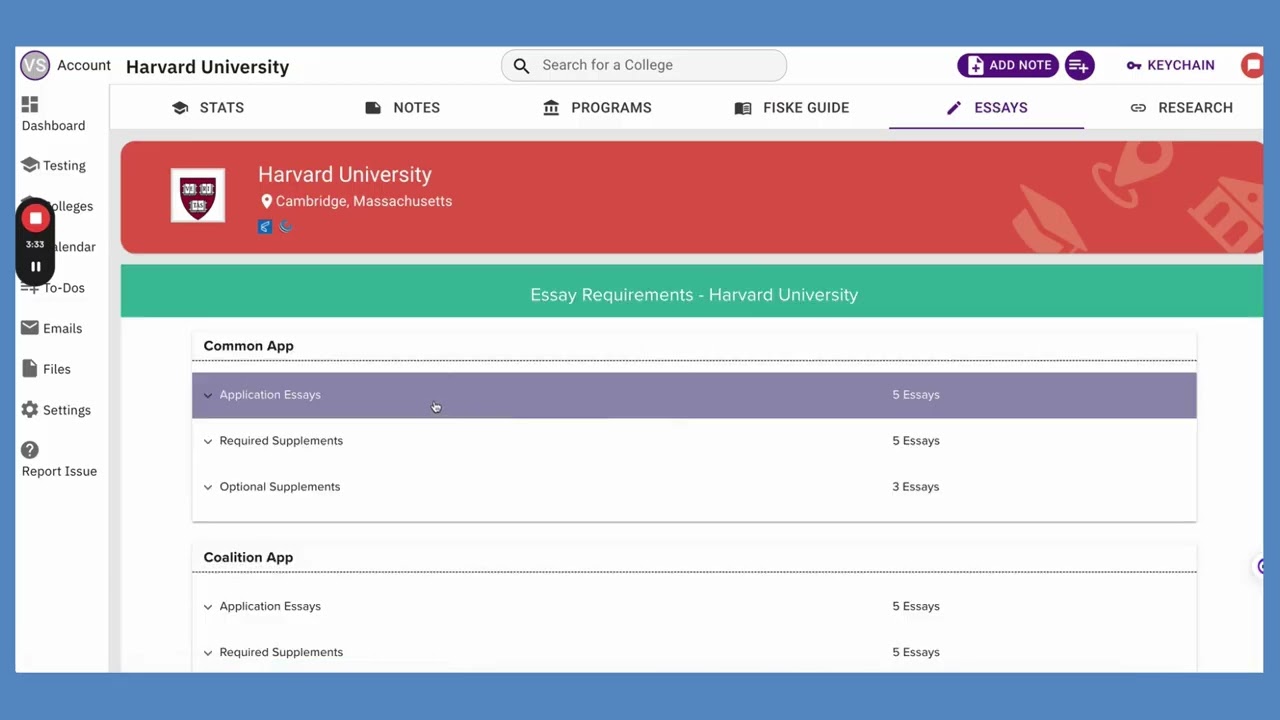Screen dimensions: 1280x720
Task: Expand Common App Application Essays chevron
Action: click(x=208, y=395)
